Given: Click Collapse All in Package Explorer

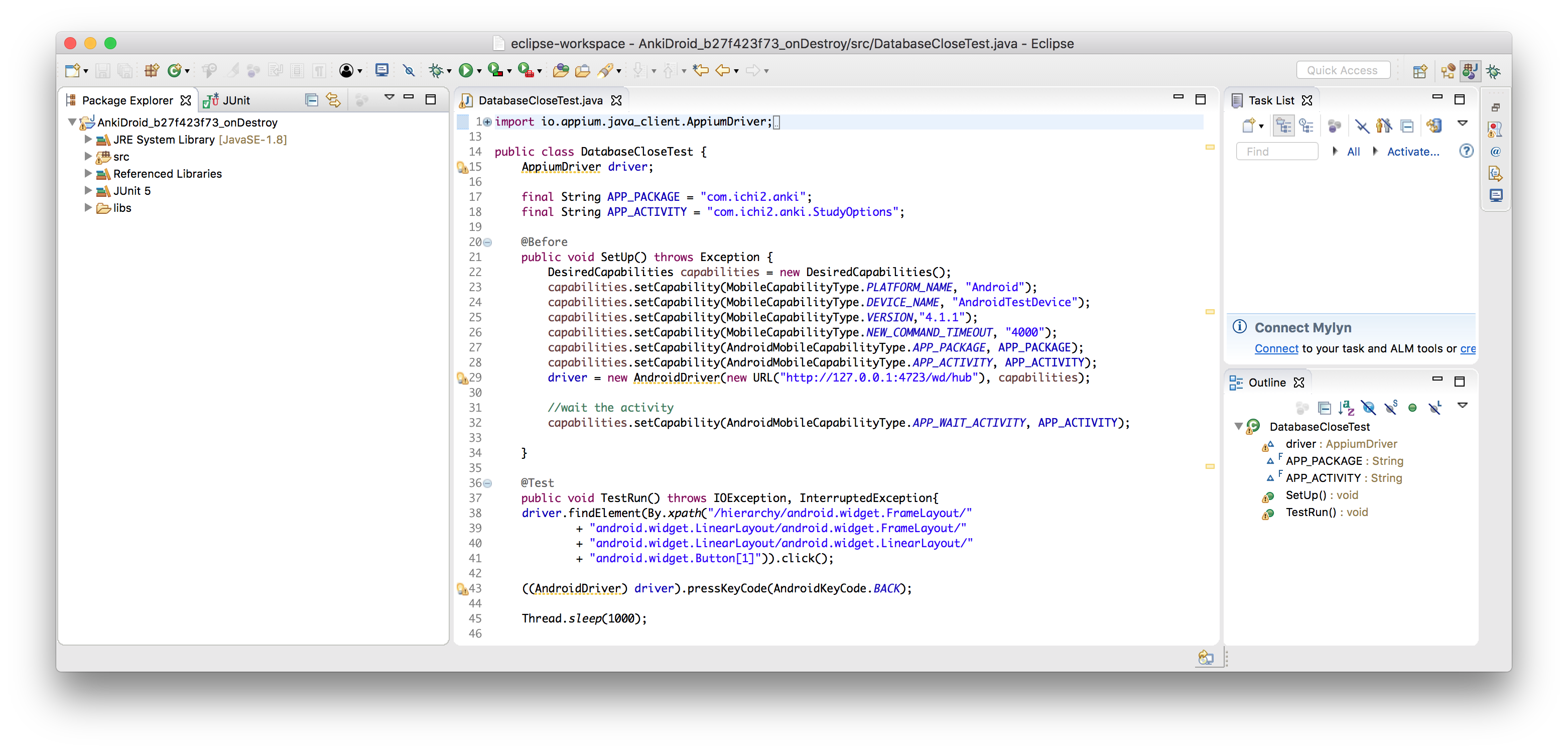Looking at the screenshot, I should [312, 100].
